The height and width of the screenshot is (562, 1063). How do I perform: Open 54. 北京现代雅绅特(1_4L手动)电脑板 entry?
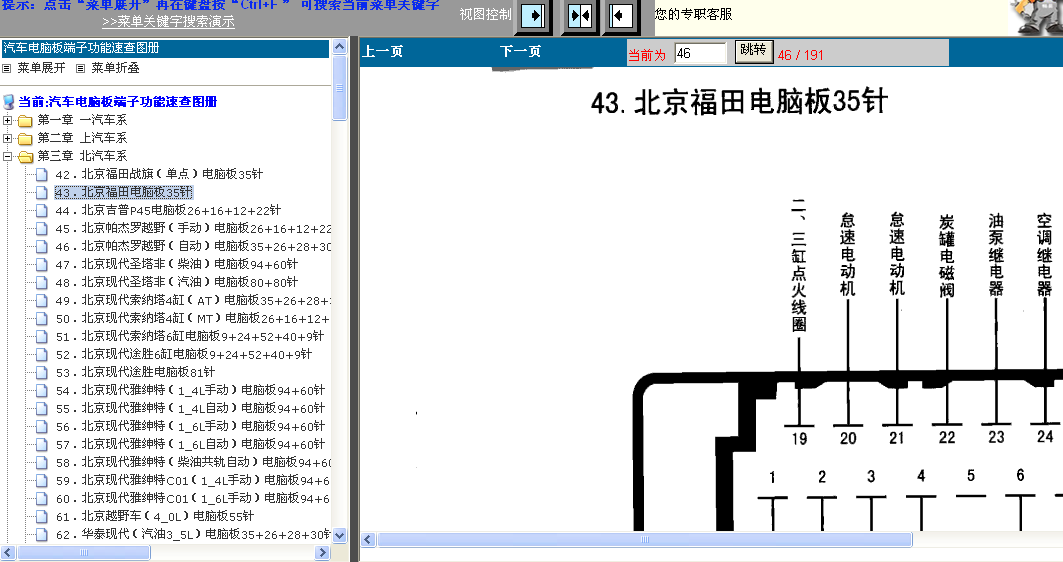[x=190, y=390]
